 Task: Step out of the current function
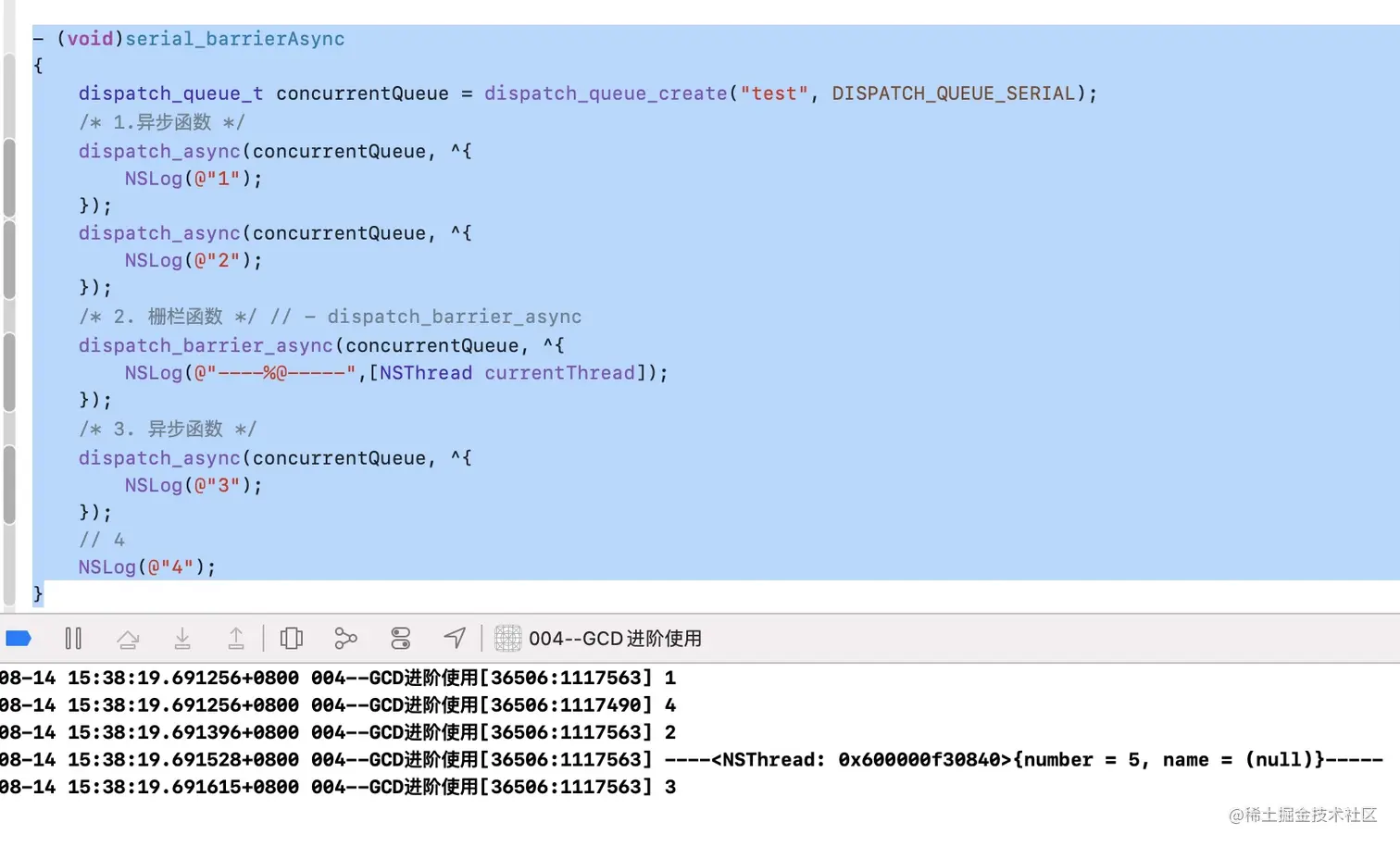click(237, 638)
